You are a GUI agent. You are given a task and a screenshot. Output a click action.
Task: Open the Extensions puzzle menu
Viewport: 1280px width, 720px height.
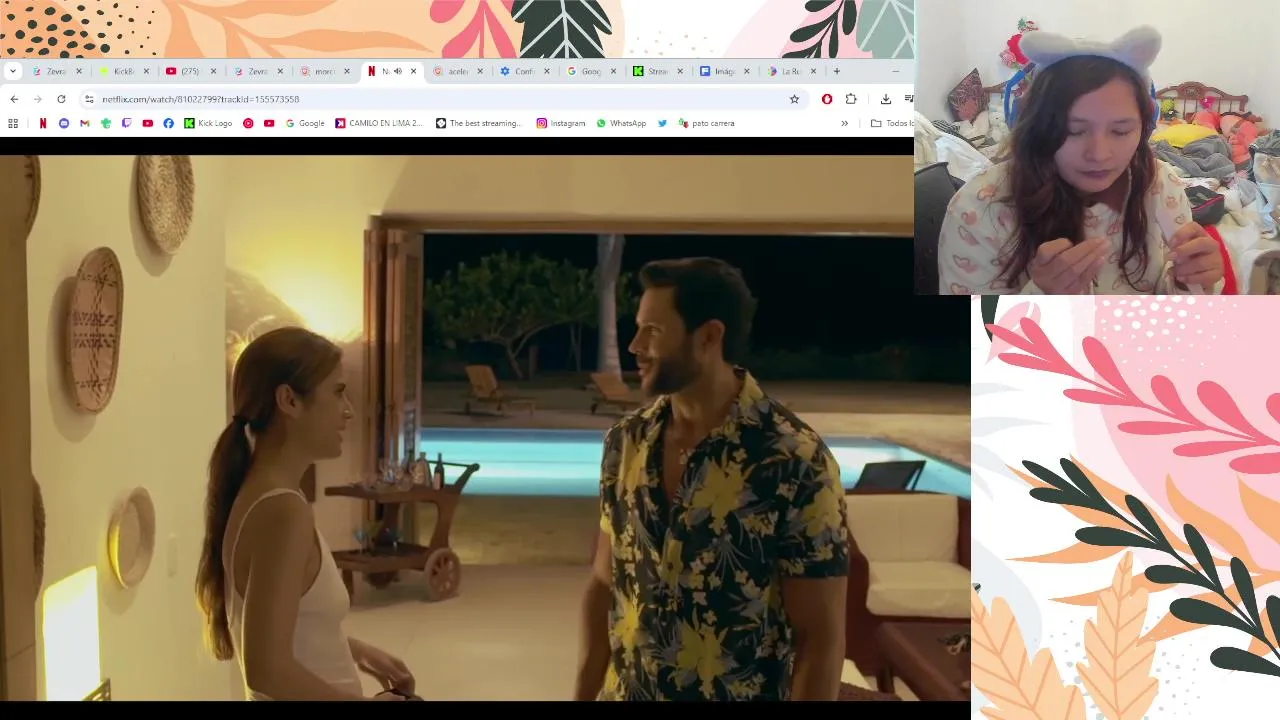pos(851,99)
